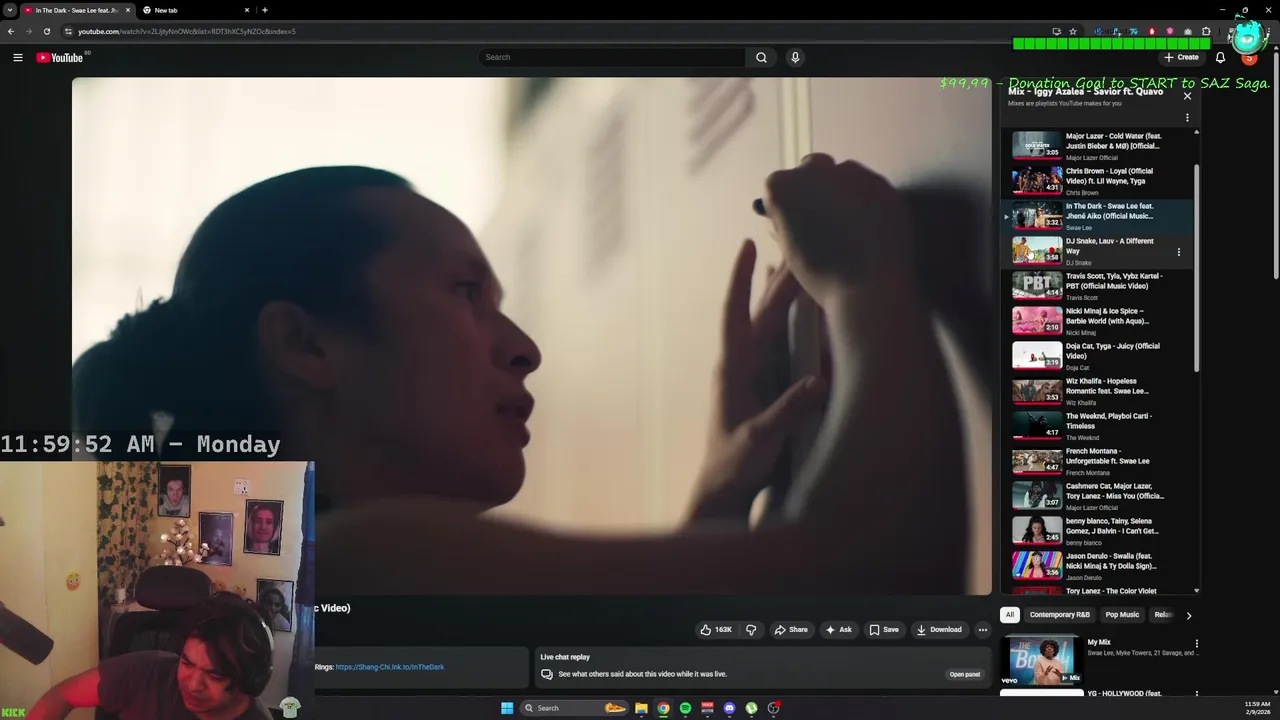Play Major Lazer - Cold Water from playlist
Screen dimensions: 1280x720
1098,146
